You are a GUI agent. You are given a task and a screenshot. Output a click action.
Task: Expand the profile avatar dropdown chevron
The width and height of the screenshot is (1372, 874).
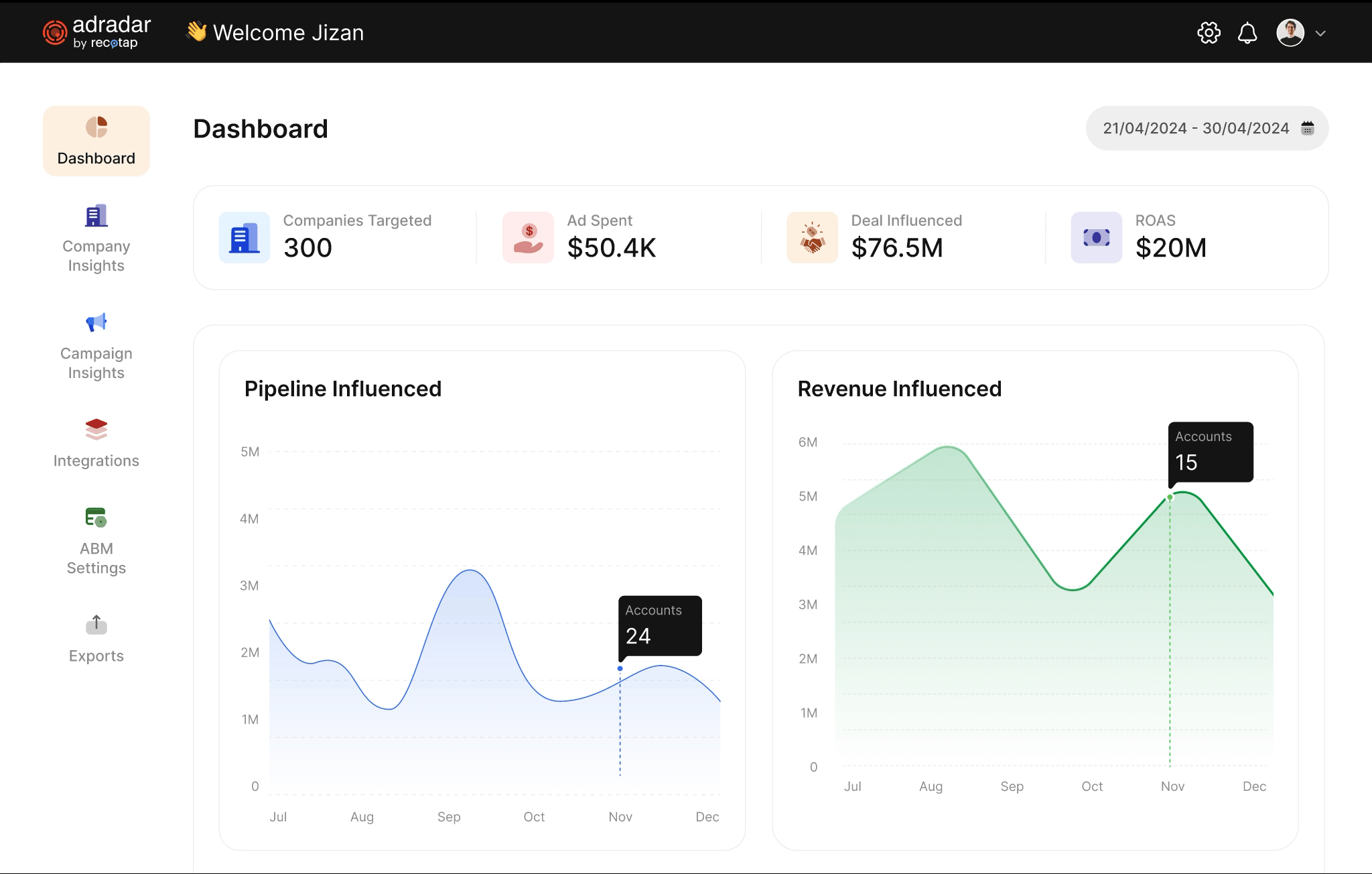(x=1320, y=32)
